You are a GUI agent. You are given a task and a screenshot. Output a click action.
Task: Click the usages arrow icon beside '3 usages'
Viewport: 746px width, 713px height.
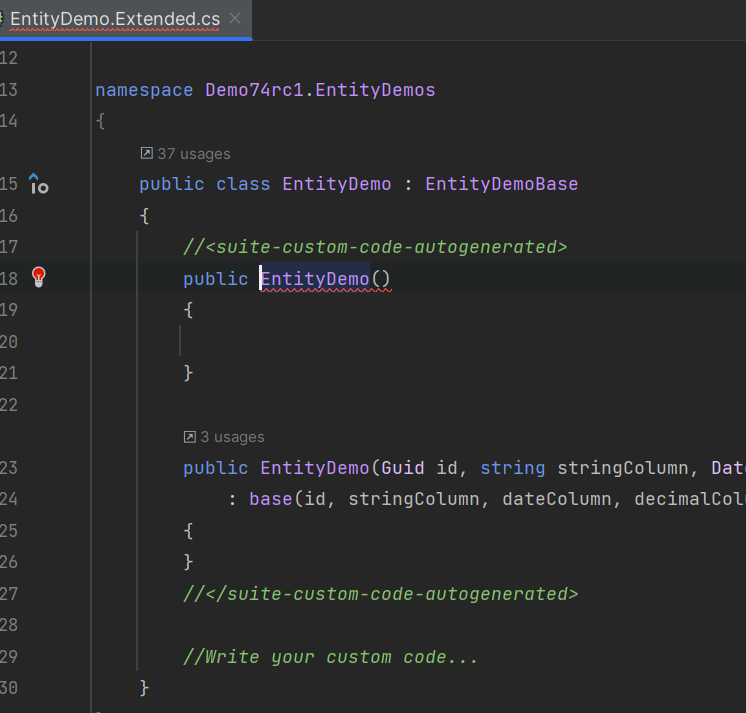click(x=190, y=437)
